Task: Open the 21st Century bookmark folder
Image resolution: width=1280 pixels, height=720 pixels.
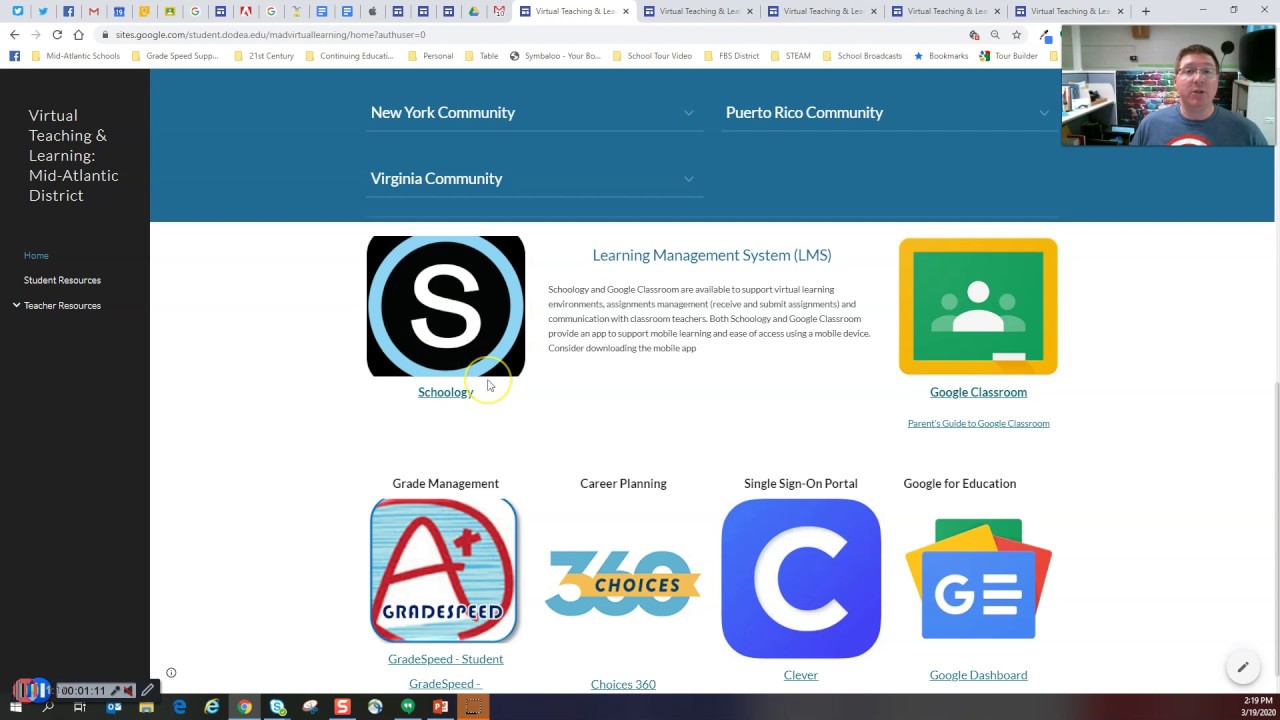Action: point(264,56)
